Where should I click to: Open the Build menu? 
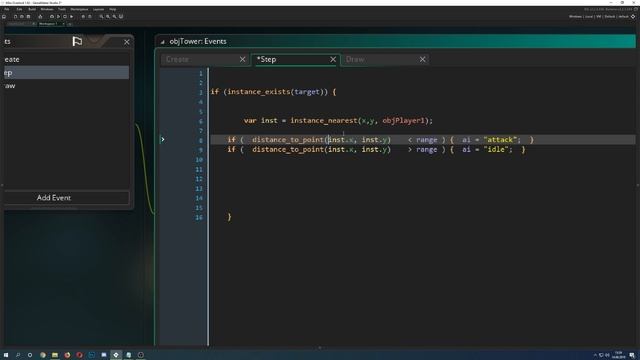pos(32,9)
